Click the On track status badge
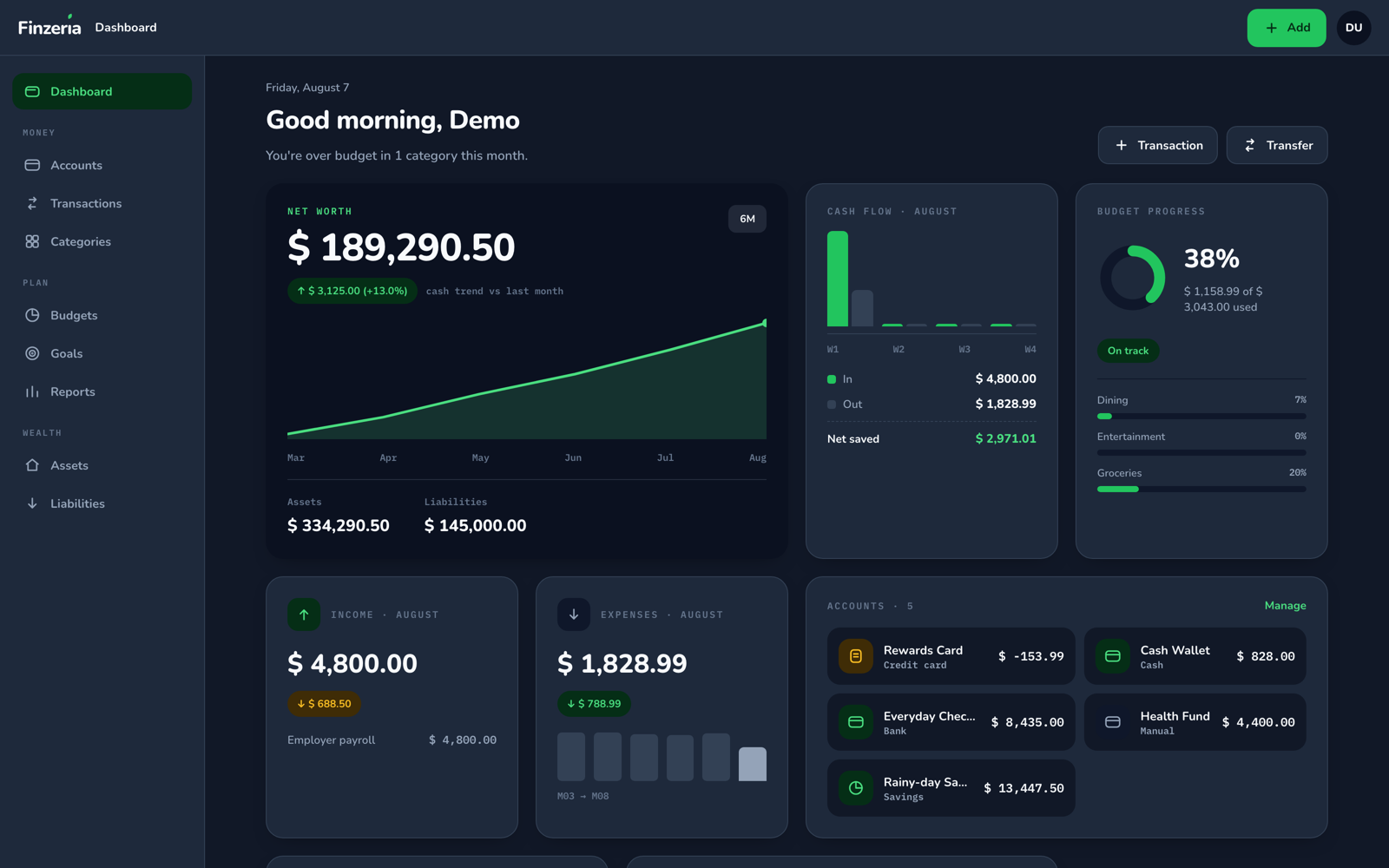Screen dimensions: 1389x868 pyautogui.click(x=1128, y=351)
